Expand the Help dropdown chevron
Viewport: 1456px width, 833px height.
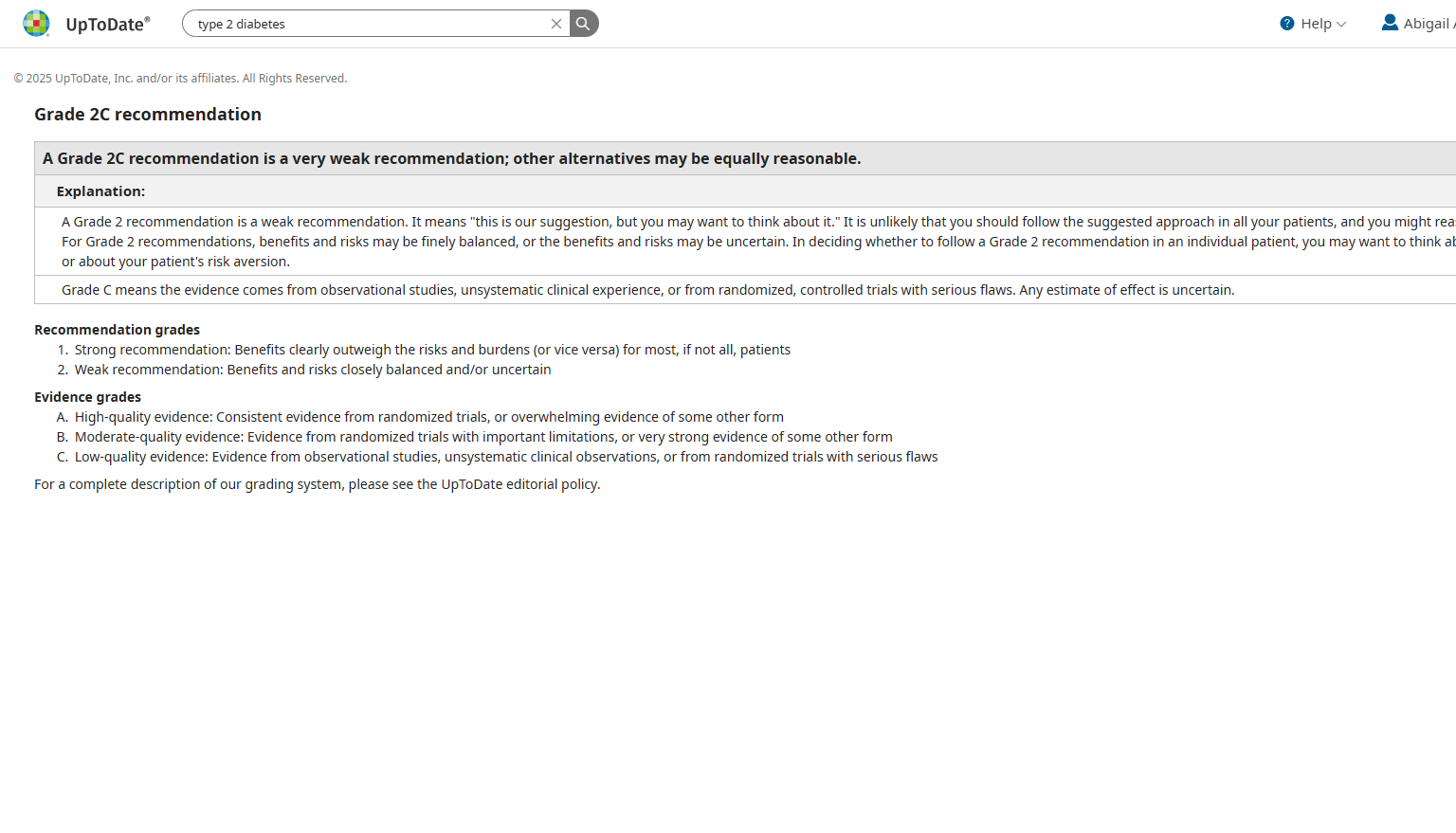[x=1341, y=25]
